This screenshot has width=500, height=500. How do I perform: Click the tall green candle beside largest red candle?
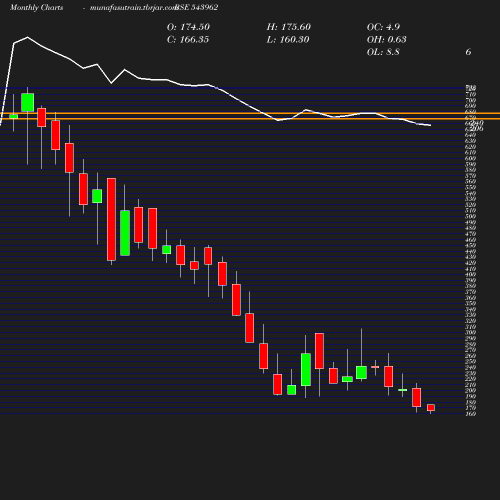tap(125, 233)
